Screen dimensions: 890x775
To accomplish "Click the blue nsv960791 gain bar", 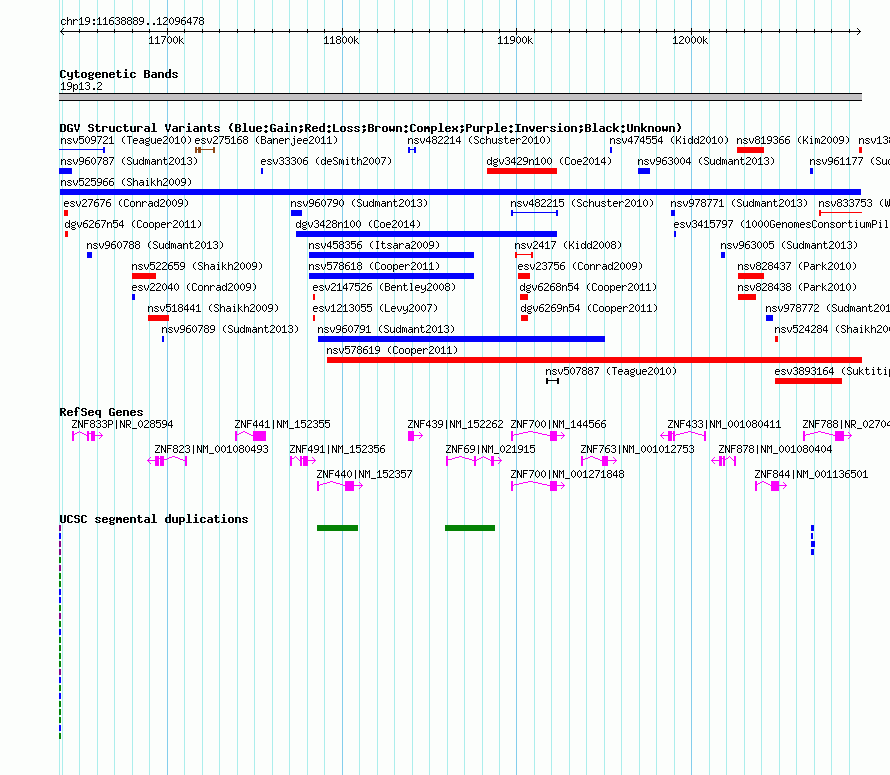I will 461,339.
